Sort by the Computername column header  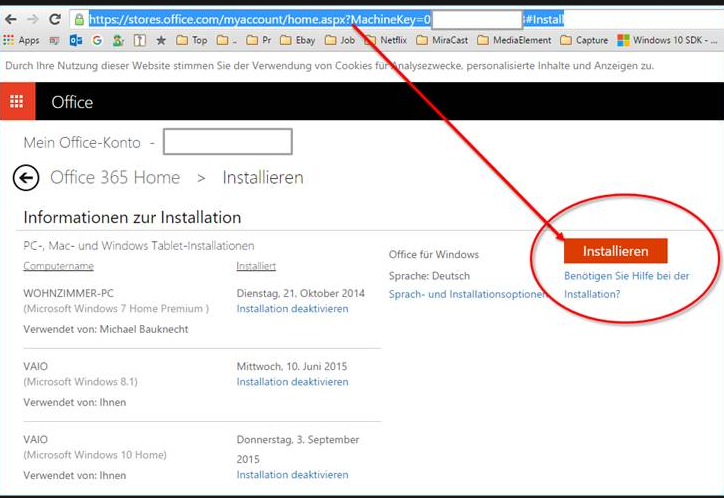pos(59,266)
